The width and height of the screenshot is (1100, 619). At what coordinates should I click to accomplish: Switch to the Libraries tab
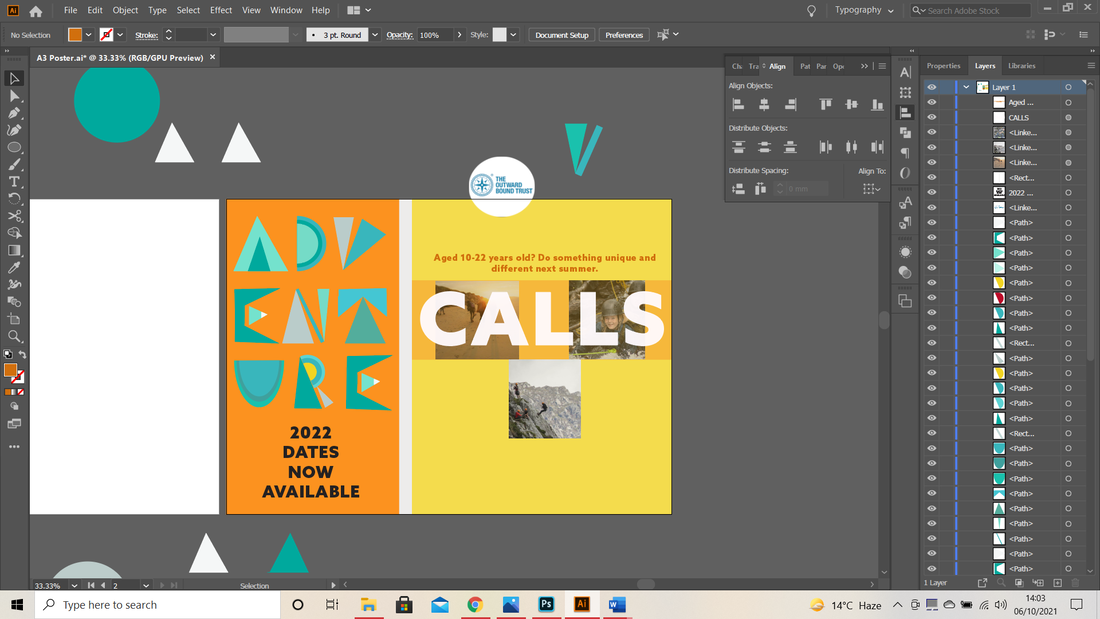coord(1021,66)
